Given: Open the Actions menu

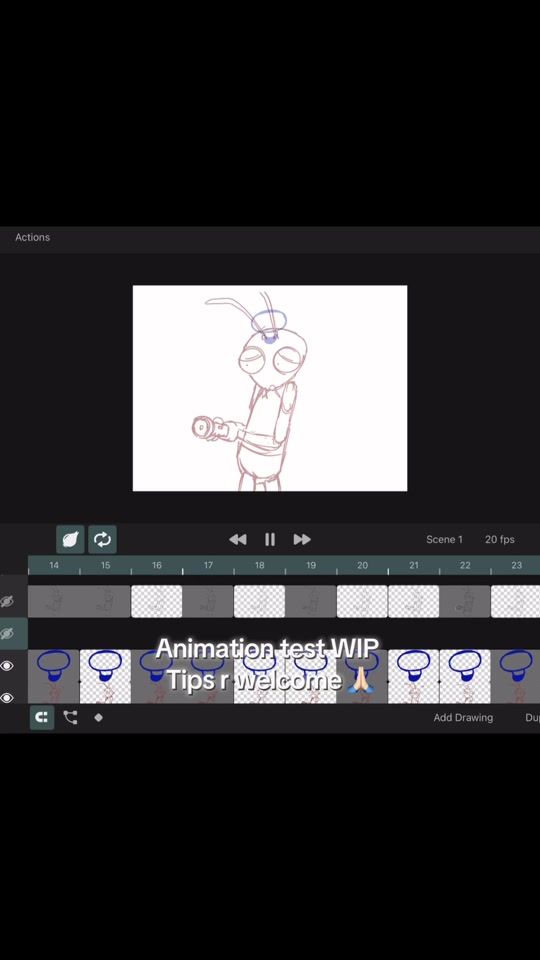Looking at the screenshot, I should (x=32, y=237).
